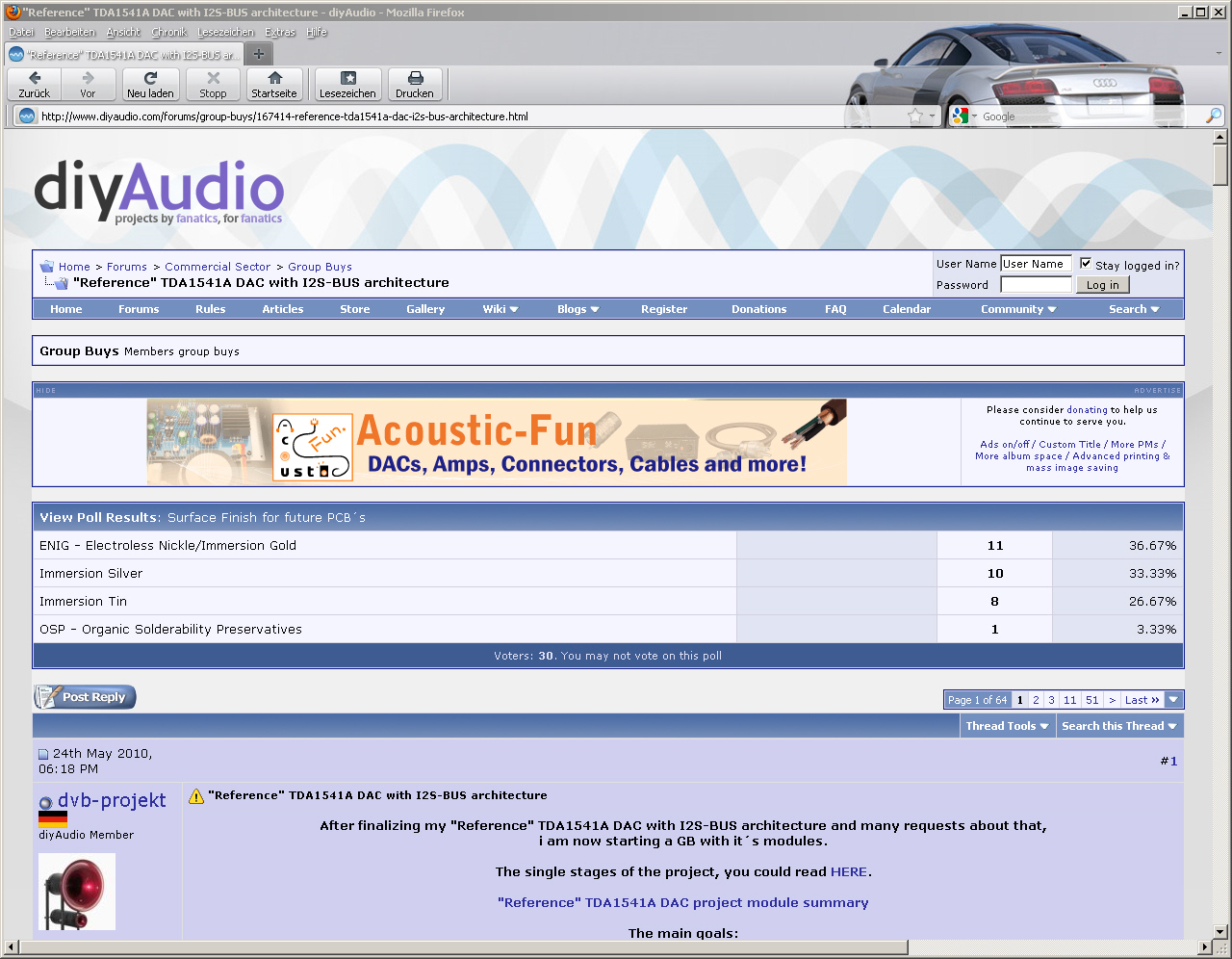Open the Group Buys breadcrumb link
1232x959 pixels.
[320, 267]
